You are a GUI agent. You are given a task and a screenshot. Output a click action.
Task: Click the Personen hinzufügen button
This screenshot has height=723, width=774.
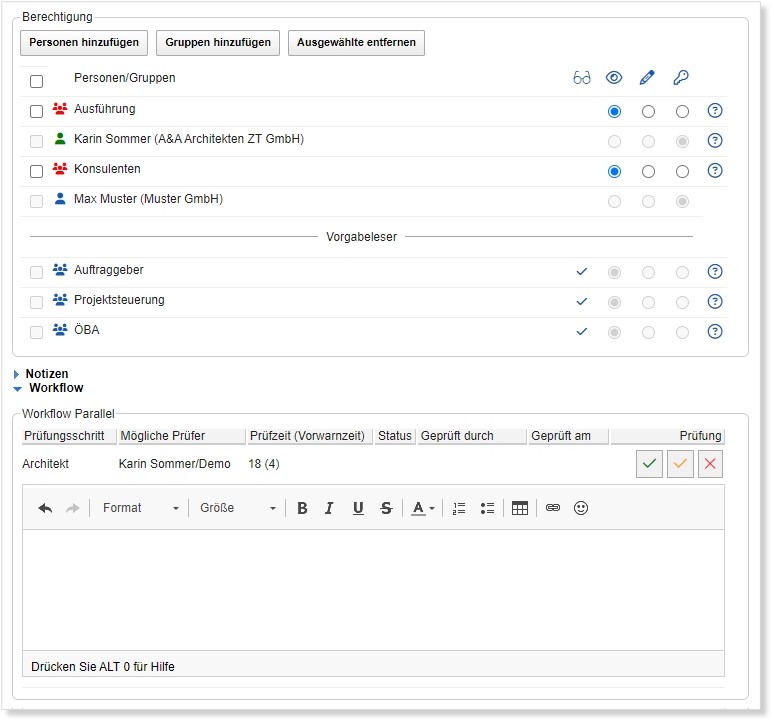84,43
